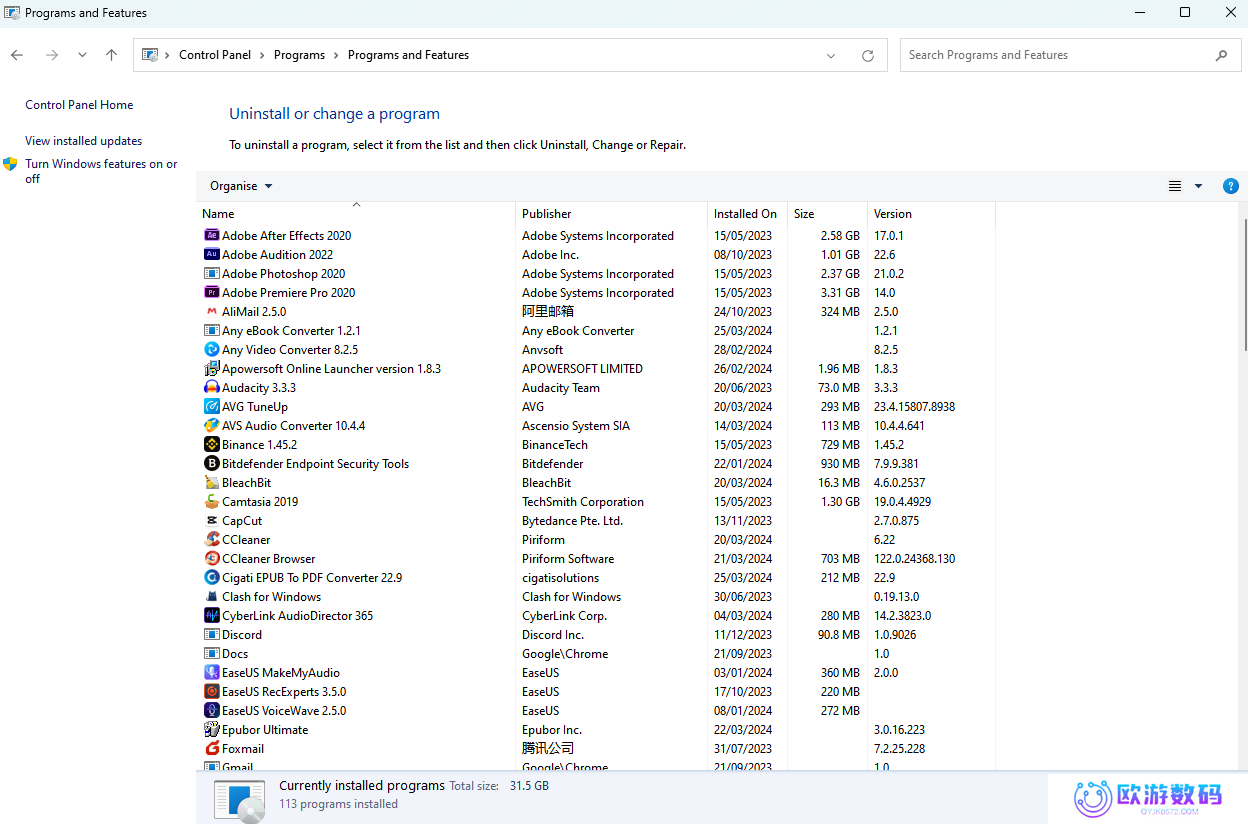Click the vertical scrollbar of program list
The width and height of the screenshot is (1248, 824).
tap(1245, 285)
